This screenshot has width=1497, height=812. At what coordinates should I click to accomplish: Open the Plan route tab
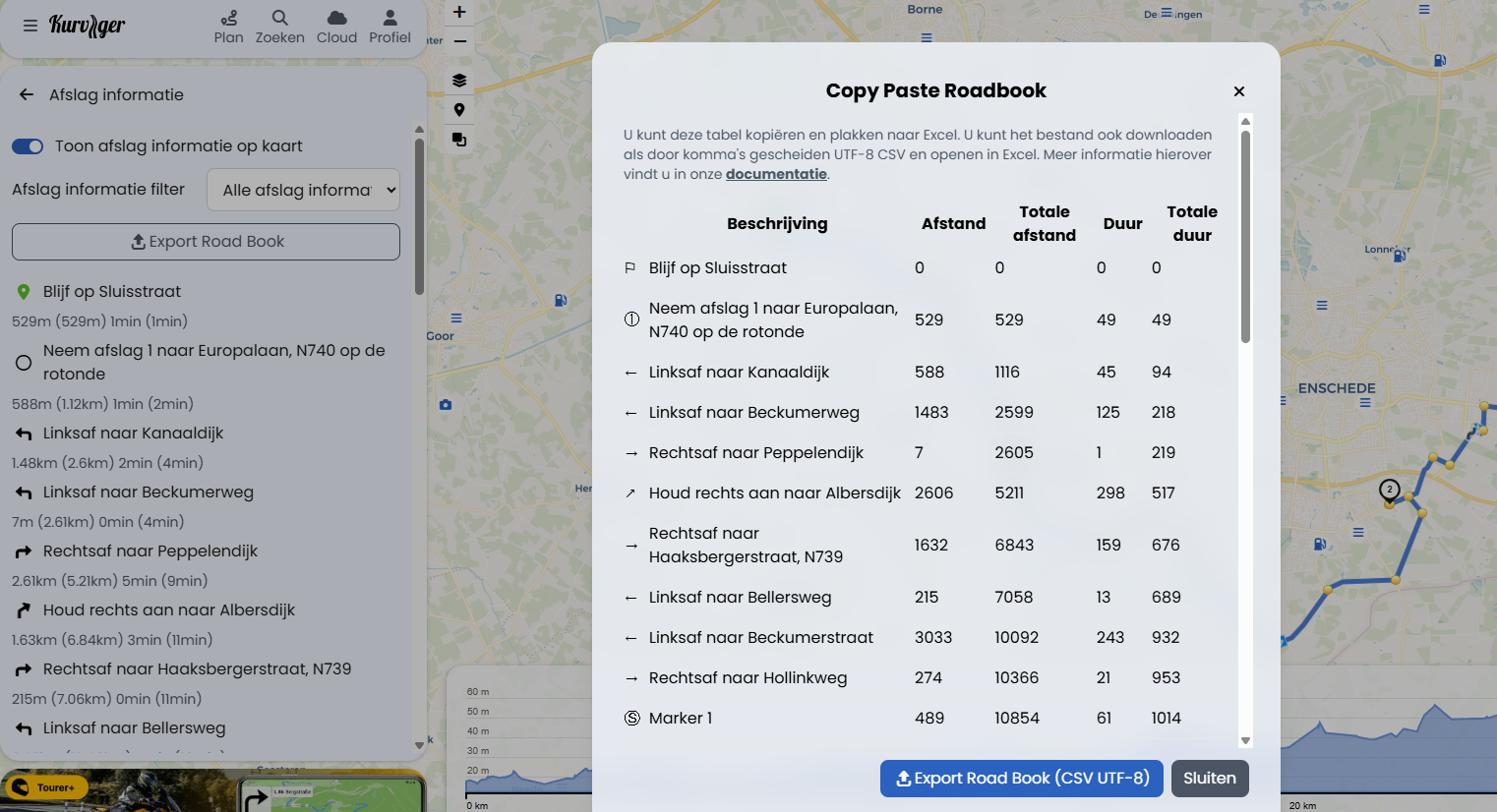click(228, 27)
